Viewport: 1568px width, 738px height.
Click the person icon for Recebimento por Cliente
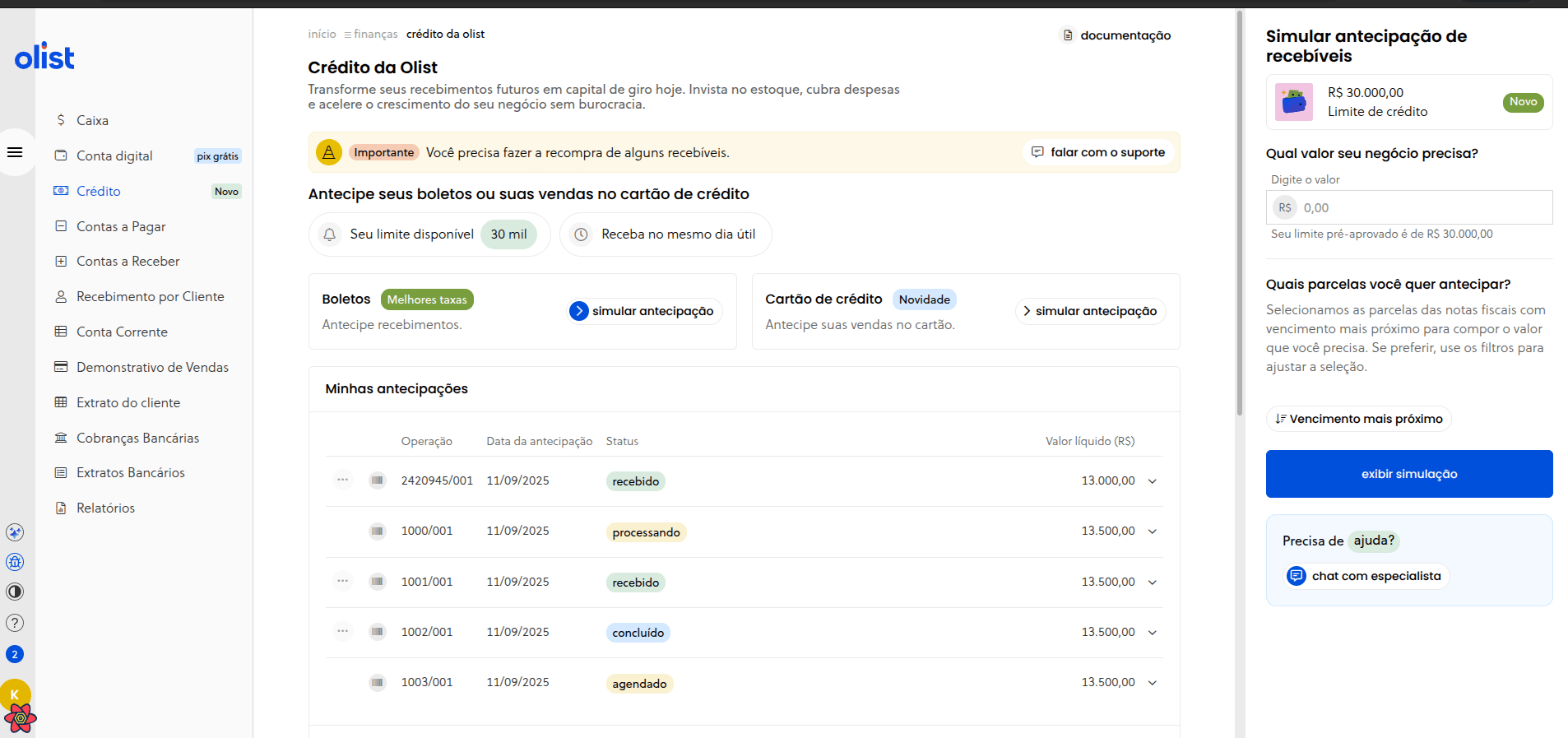click(x=61, y=296)
